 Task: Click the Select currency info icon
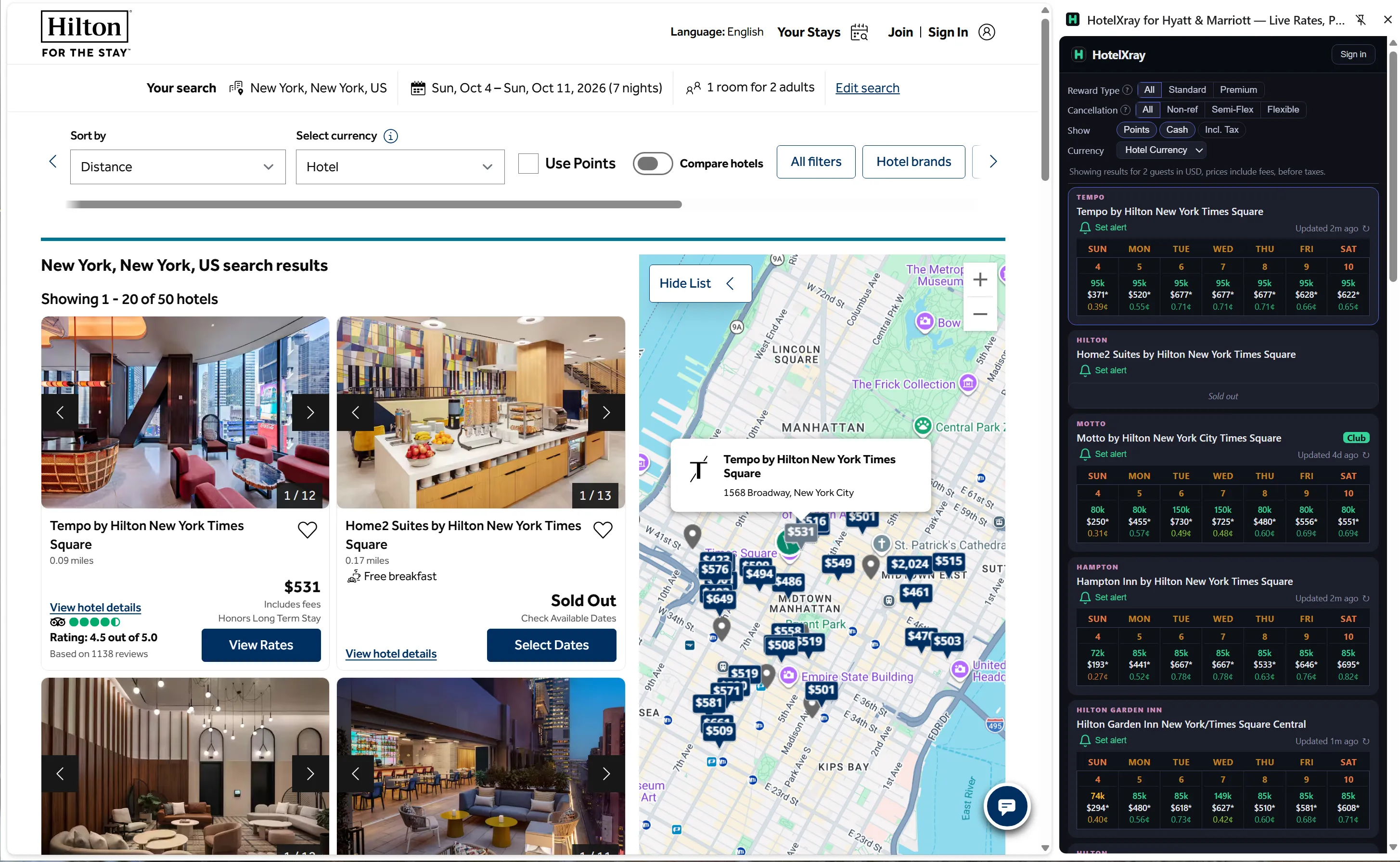[x=391, y=136]
